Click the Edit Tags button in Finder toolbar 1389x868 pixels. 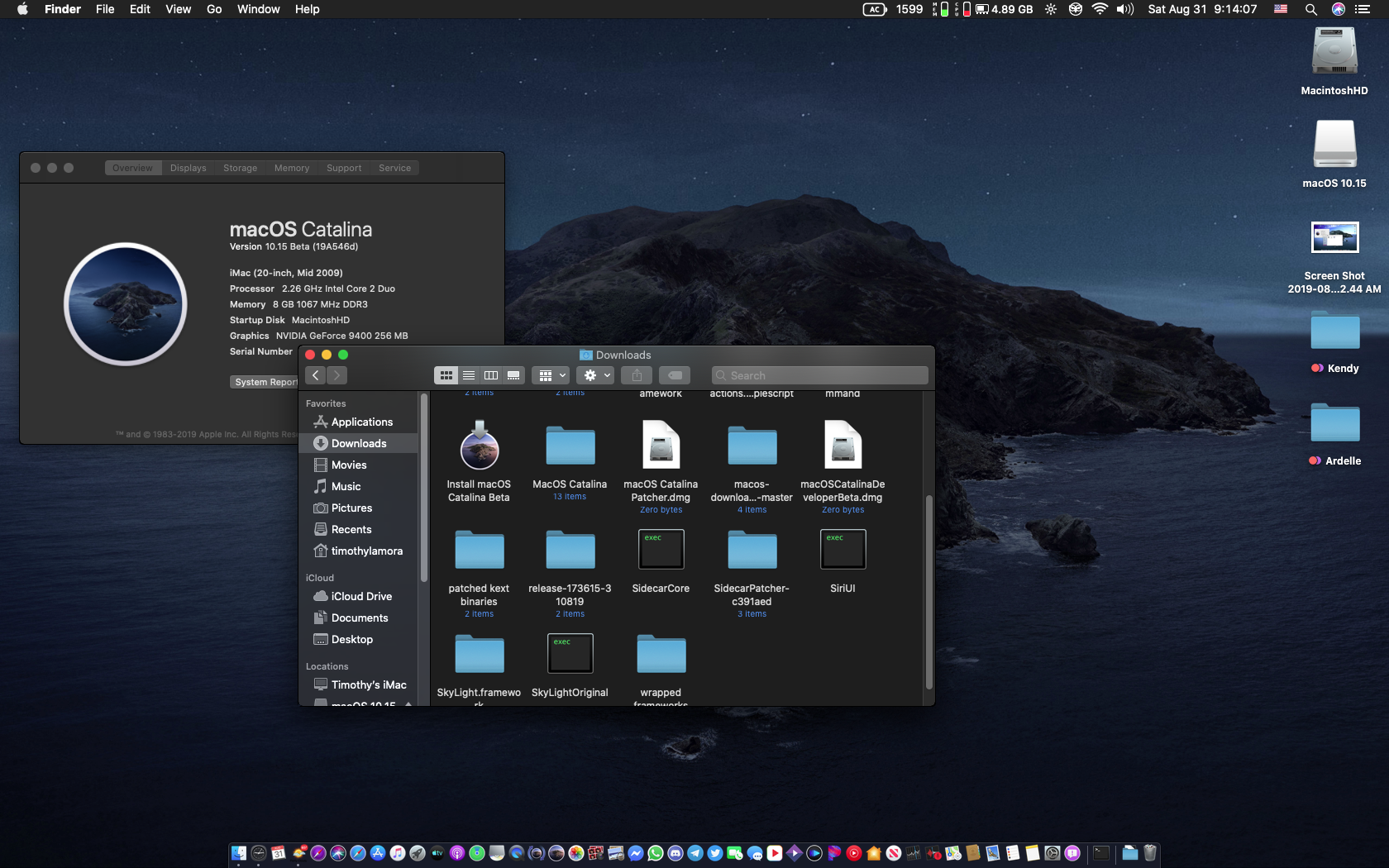pos(675,375)
